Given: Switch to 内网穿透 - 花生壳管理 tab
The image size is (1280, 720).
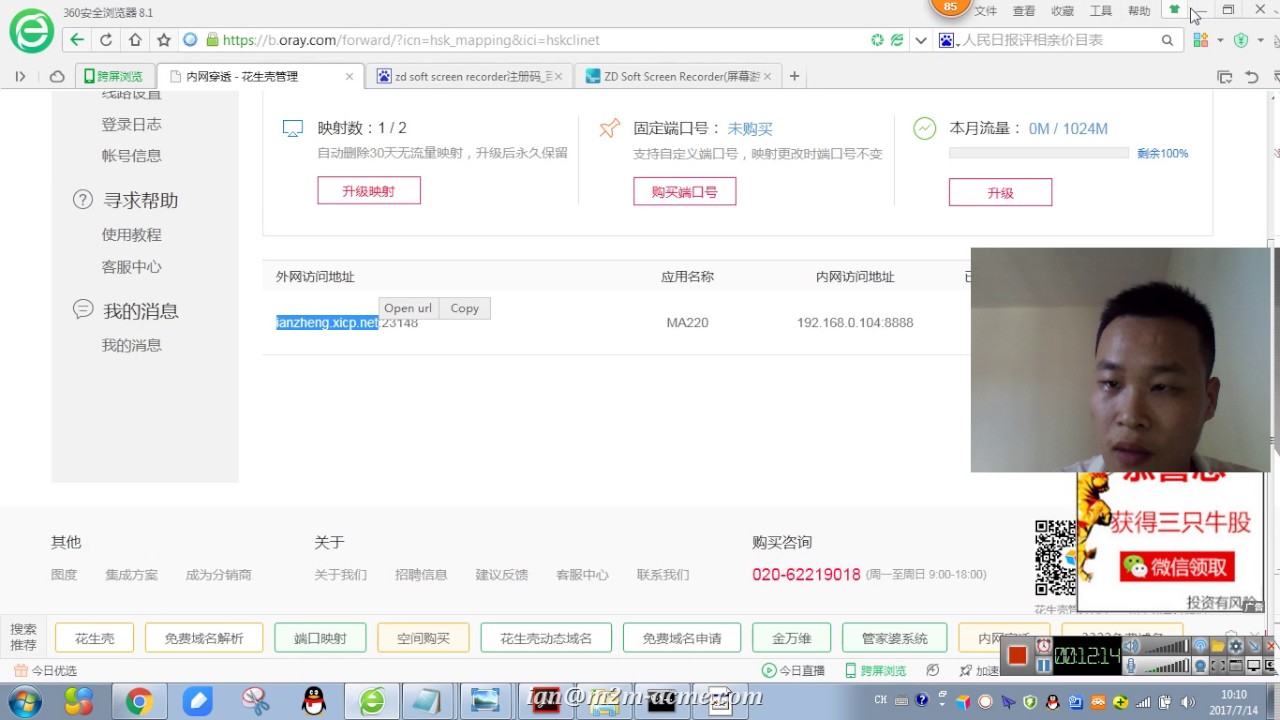Looking at the screenshot, I should pyautogui.click(x=260, y=76).
